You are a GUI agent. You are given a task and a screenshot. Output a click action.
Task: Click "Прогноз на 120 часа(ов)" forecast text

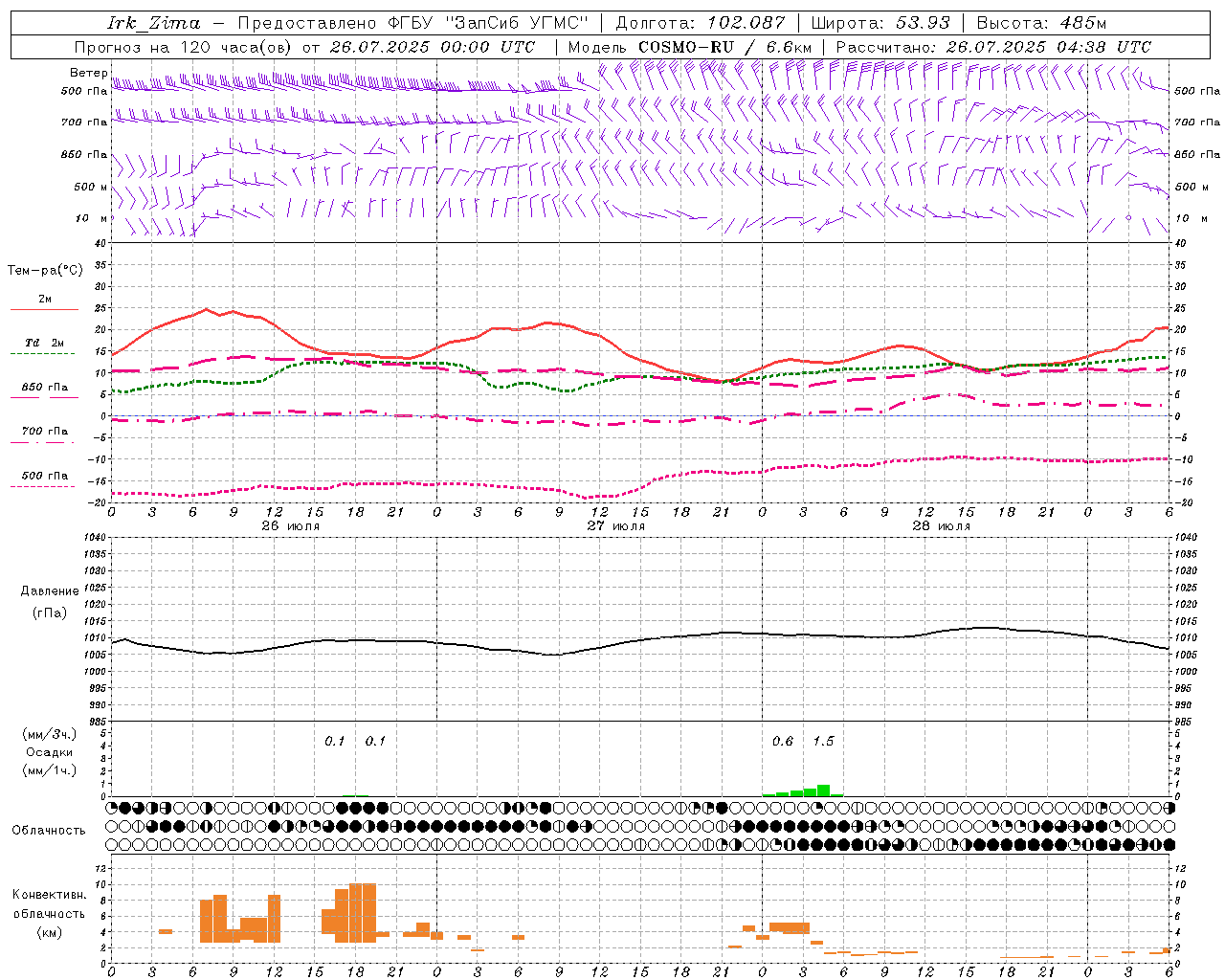[184, 47]
